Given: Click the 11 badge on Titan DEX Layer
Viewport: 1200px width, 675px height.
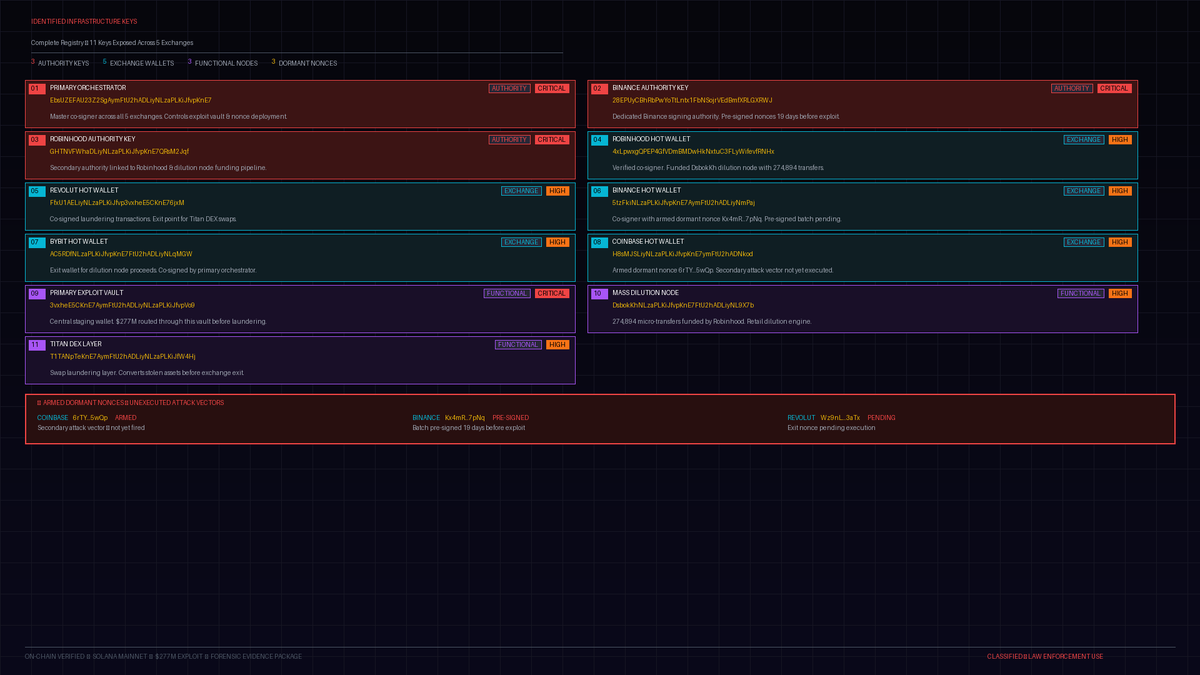Looking at the screenshot, I should point(36,344).
